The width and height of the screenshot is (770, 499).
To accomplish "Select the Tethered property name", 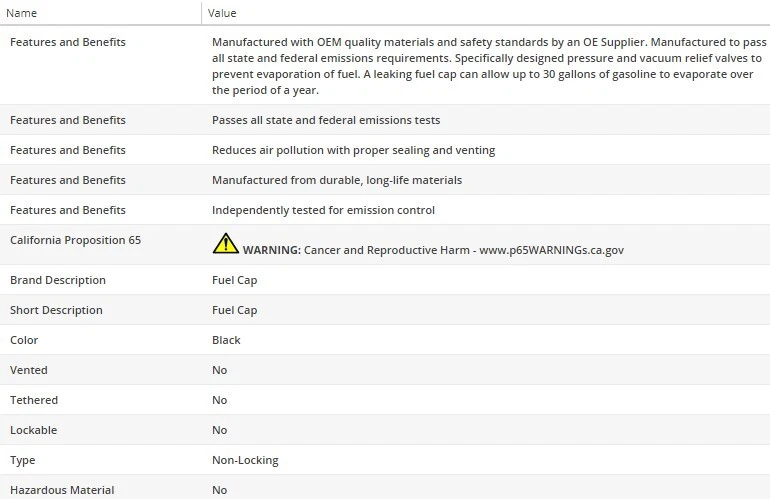I will point(34,400).
